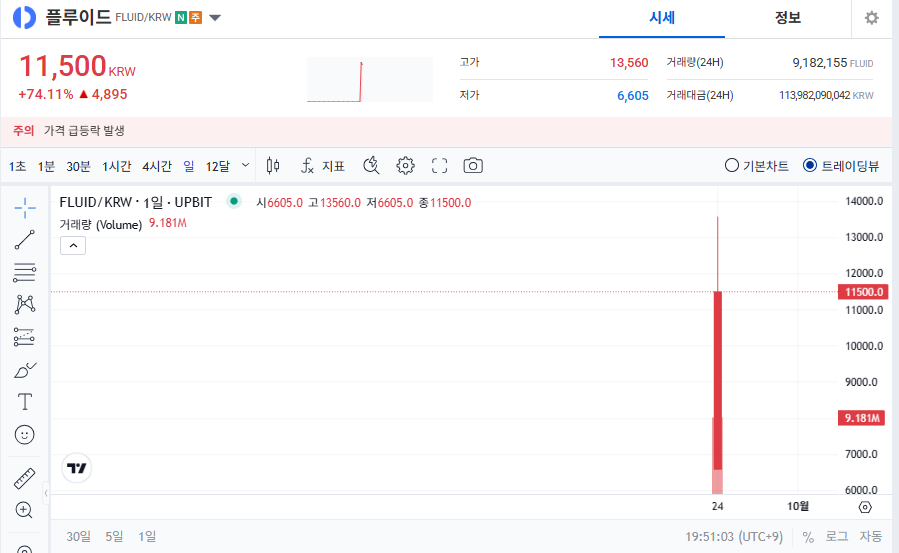
Task: Collapse the indicator legend
Action: point(73,246)
